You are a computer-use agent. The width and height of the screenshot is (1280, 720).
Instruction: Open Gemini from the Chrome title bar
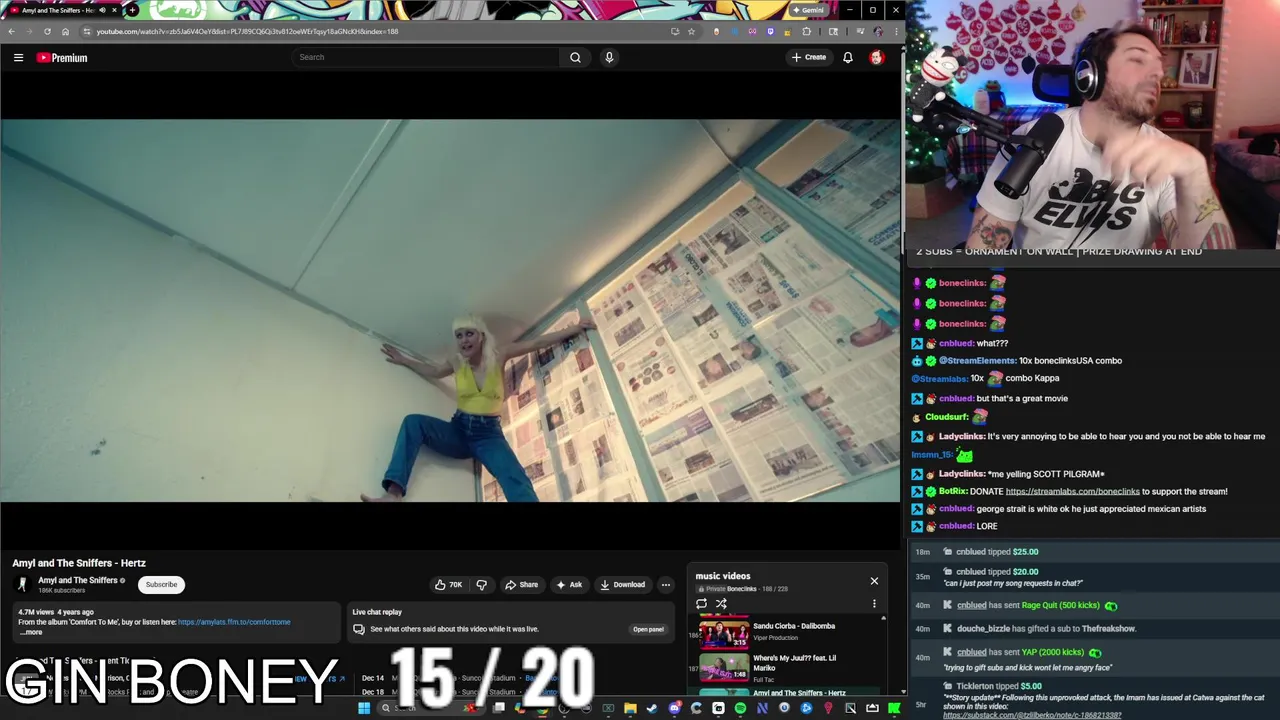coord(808,10)
